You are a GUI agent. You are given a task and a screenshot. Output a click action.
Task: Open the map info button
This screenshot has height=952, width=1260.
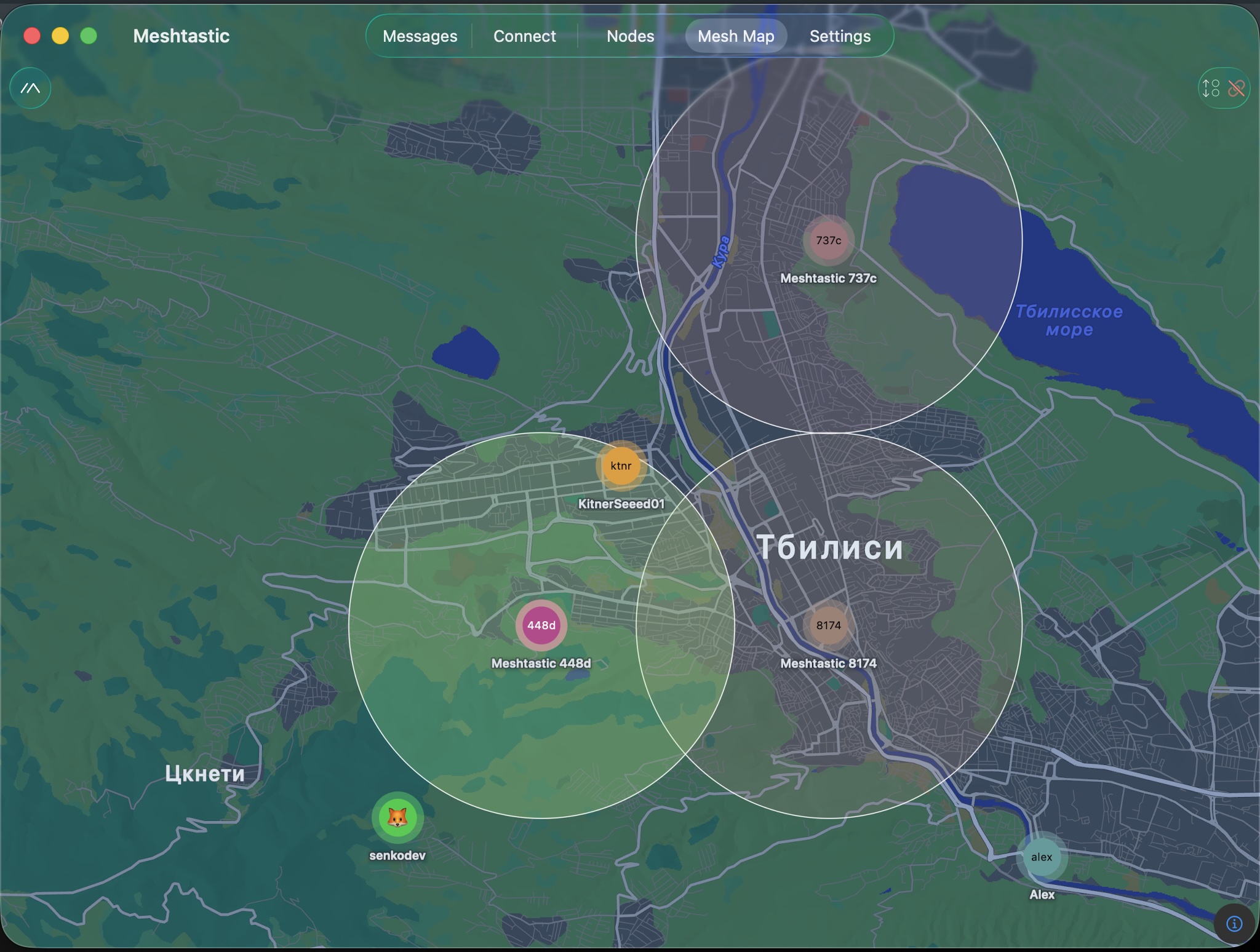(1234, 923)
